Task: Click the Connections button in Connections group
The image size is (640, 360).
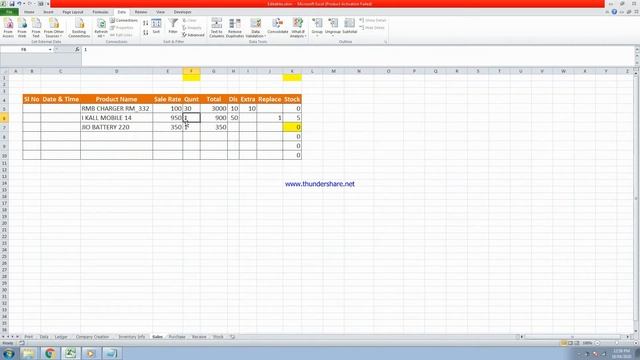Action: pos(124,20)
